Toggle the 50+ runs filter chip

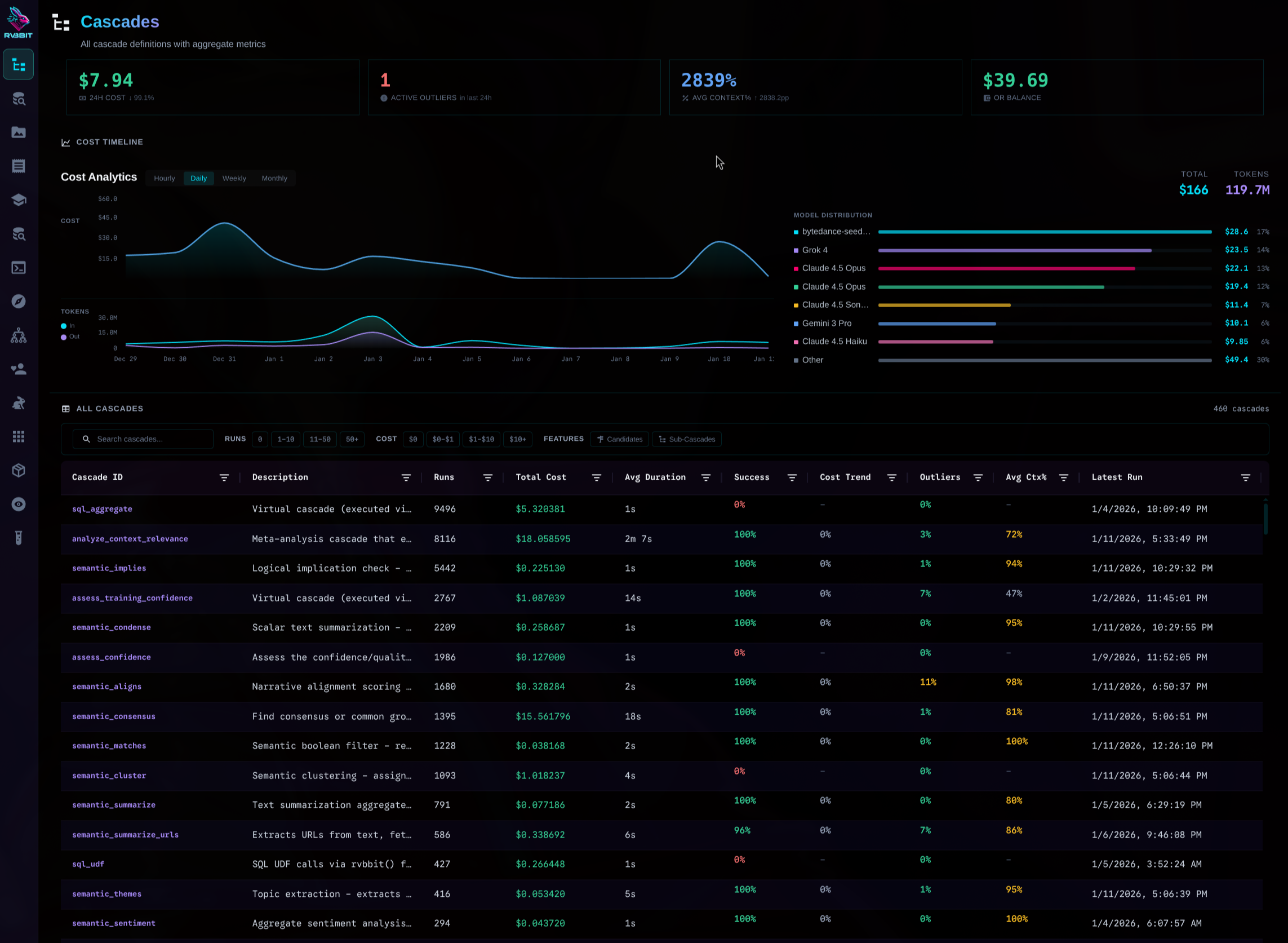tap(352, 439)
